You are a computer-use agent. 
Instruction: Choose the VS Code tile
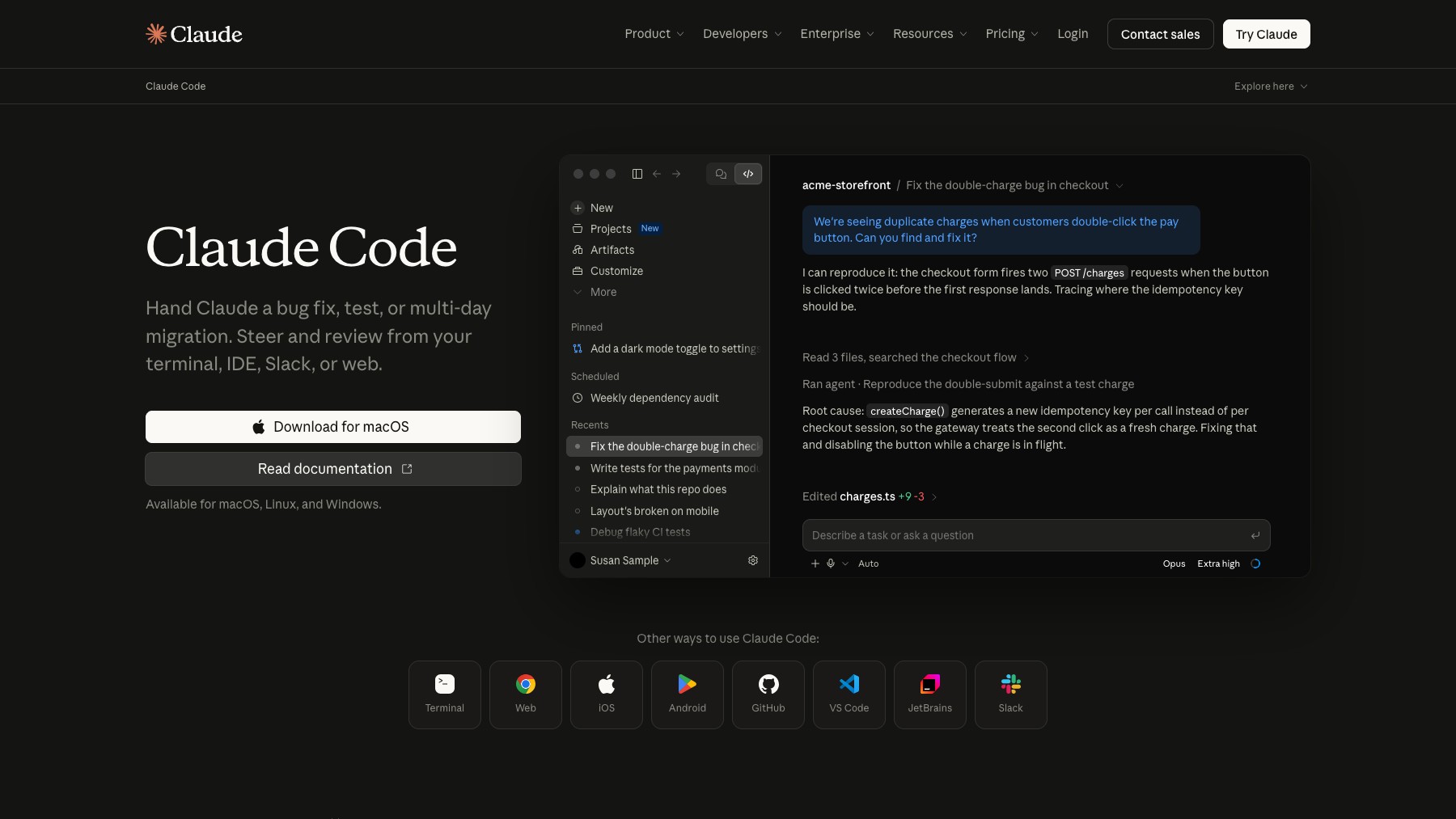tap(849, 694)
